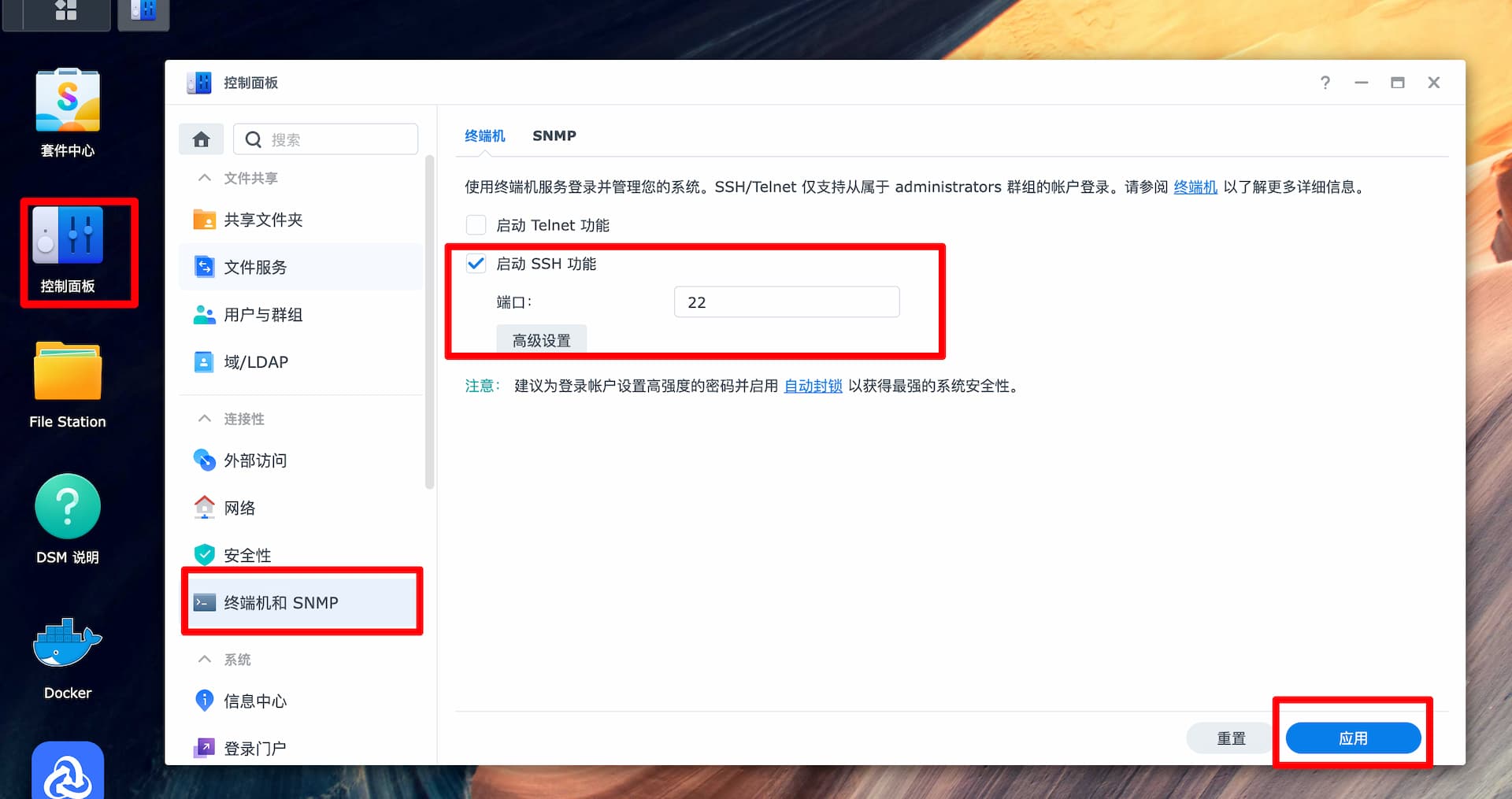This screenshot has height=799, width=1512.
Task: Switch to the SNMP tab
Action: 554,135
